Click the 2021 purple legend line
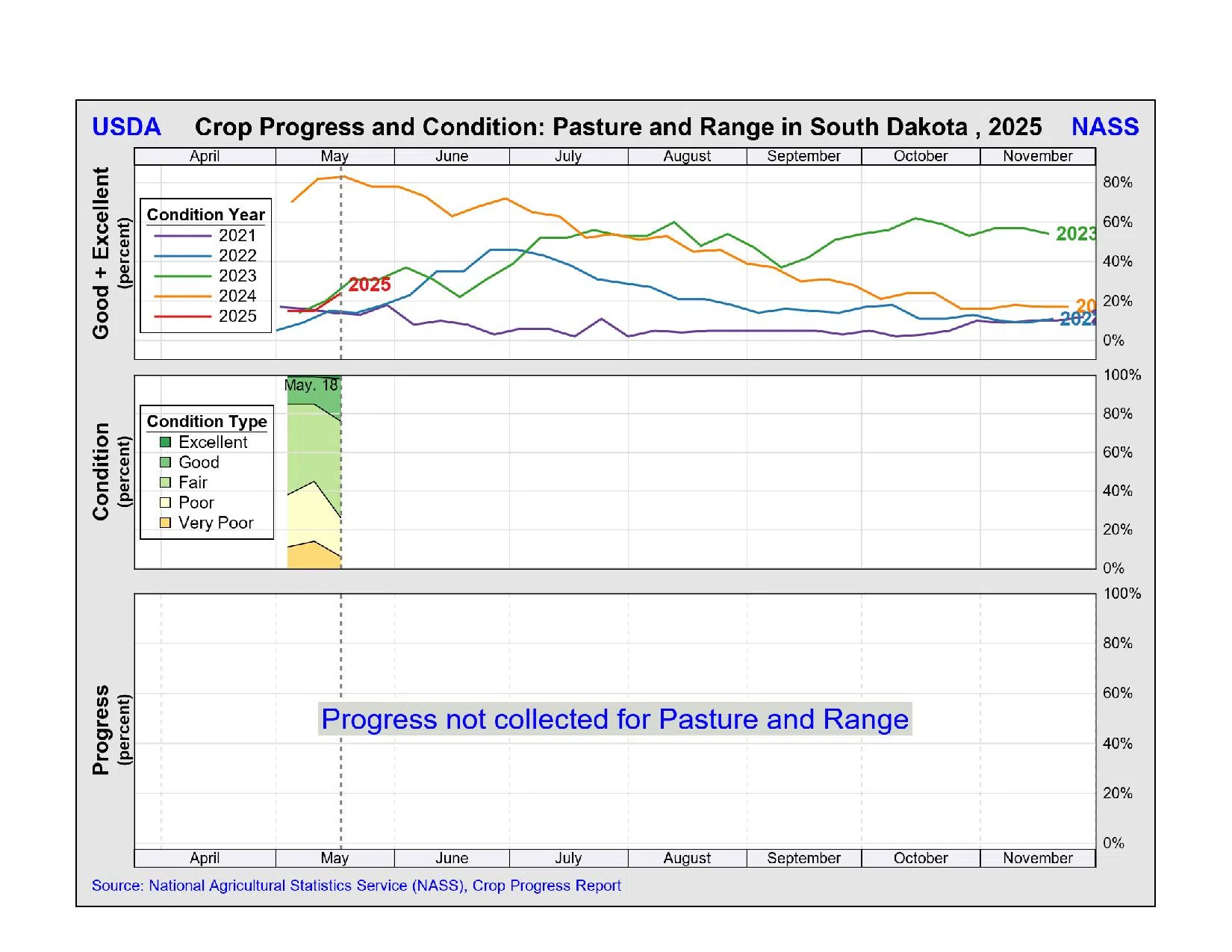The height and width of the screenshot is (952, 1232). (183, 236)
